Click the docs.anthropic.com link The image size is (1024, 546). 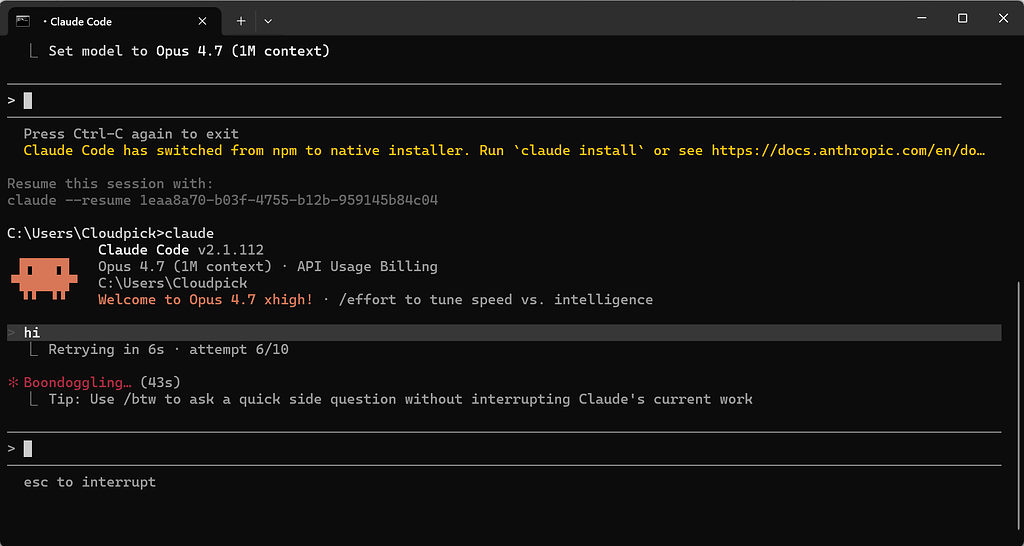tap(848, 150)
